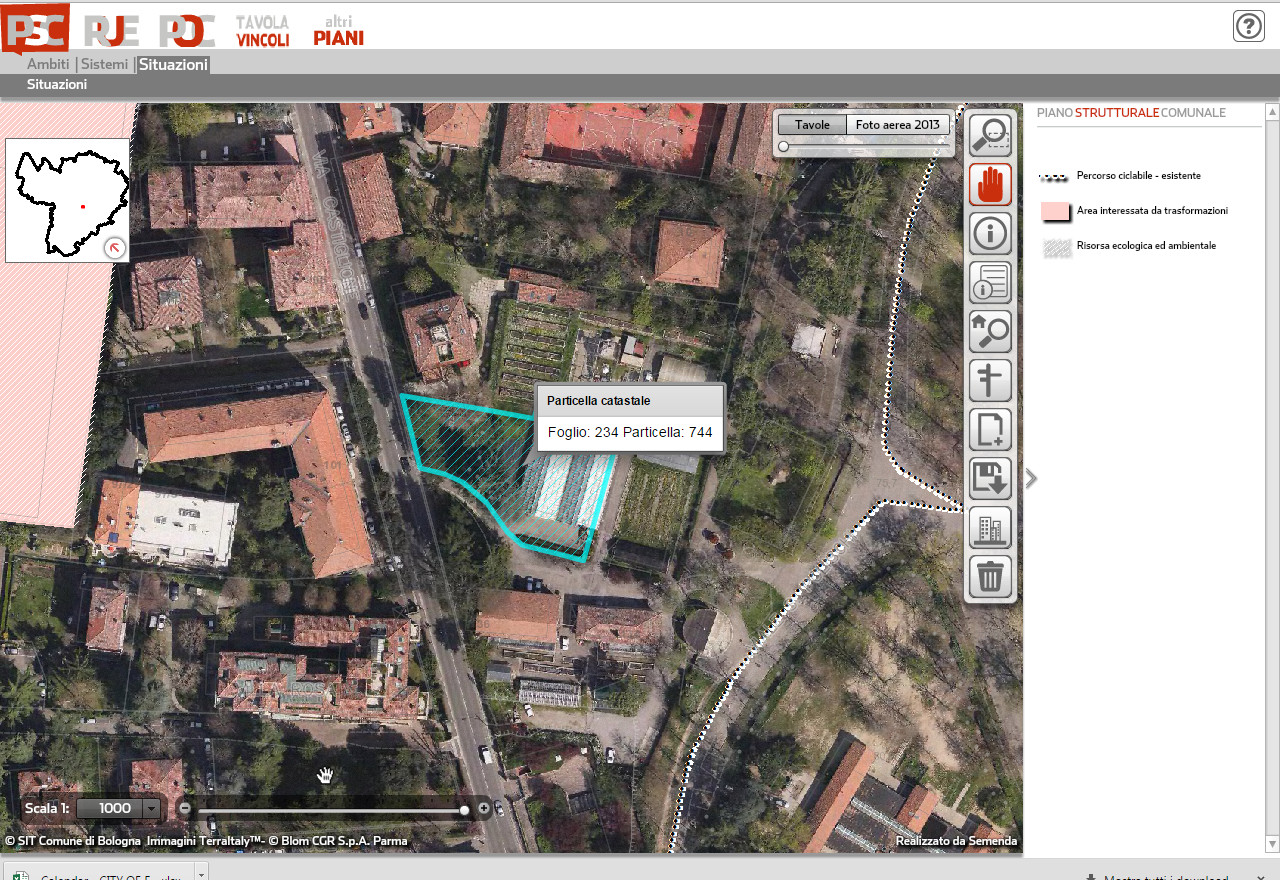Open the altri Piani section
Screen dimensions: 1280x880
(338, 31)
